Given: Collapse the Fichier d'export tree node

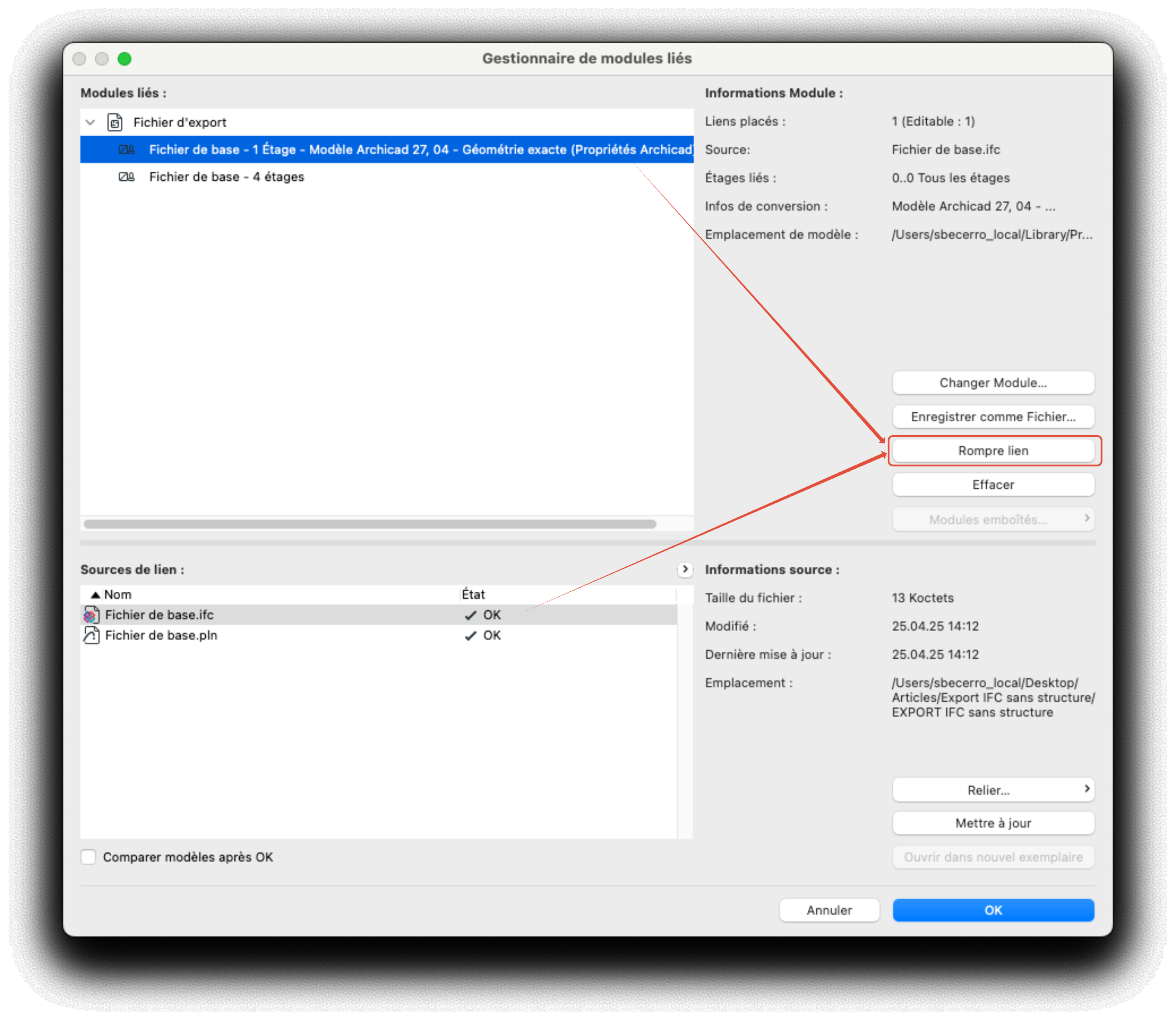Looking at the screenshot, I should [x=90, y=122].
